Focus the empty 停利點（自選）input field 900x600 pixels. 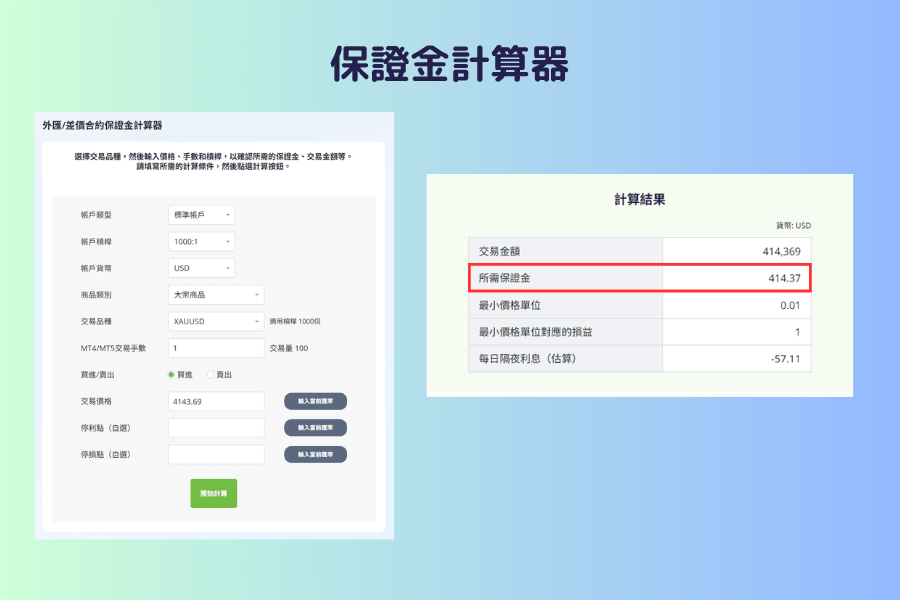[216, 428]
